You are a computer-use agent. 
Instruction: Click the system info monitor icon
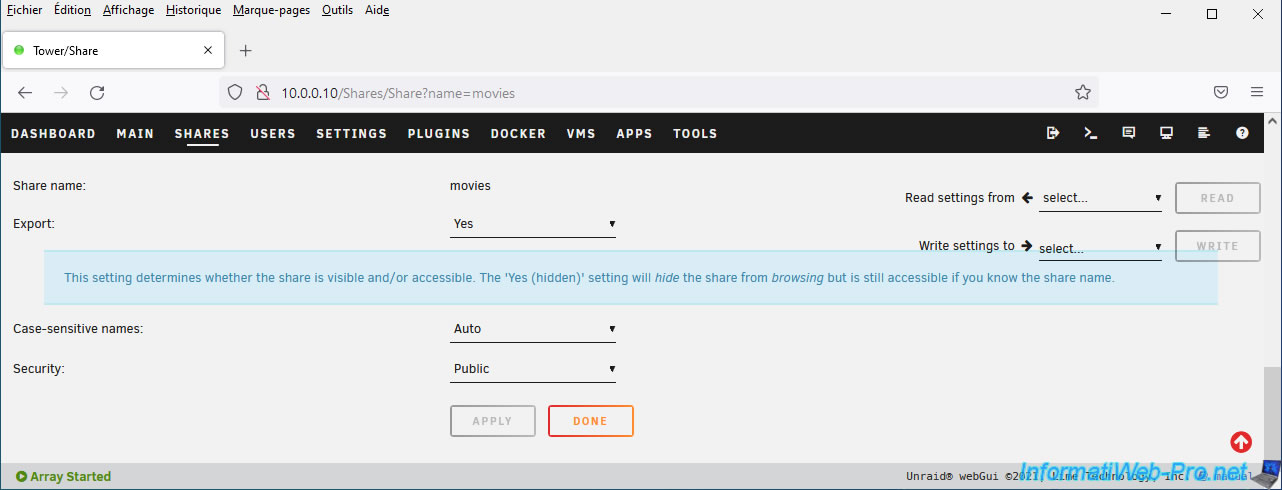[1166, 133]
